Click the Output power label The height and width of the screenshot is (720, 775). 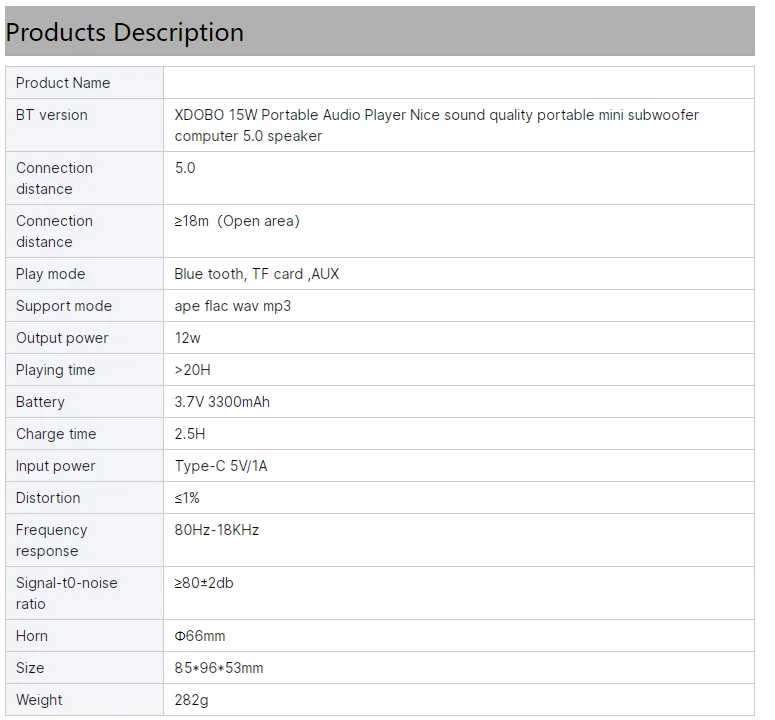62,338
